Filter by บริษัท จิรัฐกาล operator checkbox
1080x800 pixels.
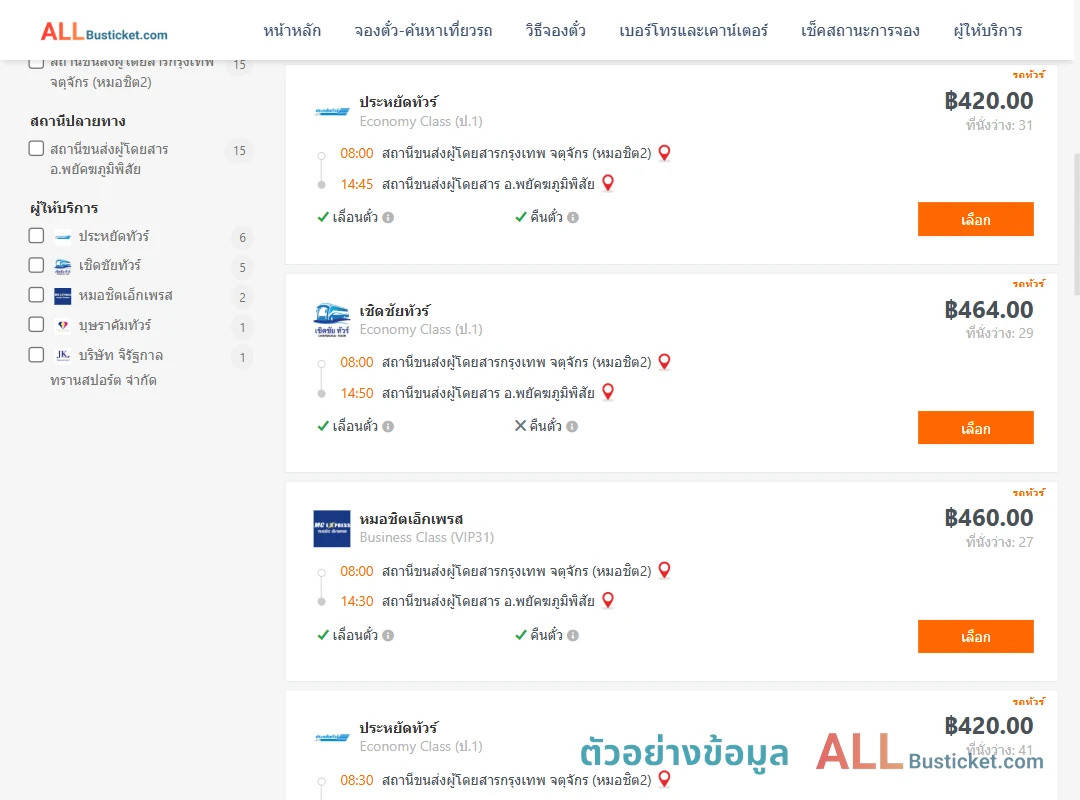point(37,355)
